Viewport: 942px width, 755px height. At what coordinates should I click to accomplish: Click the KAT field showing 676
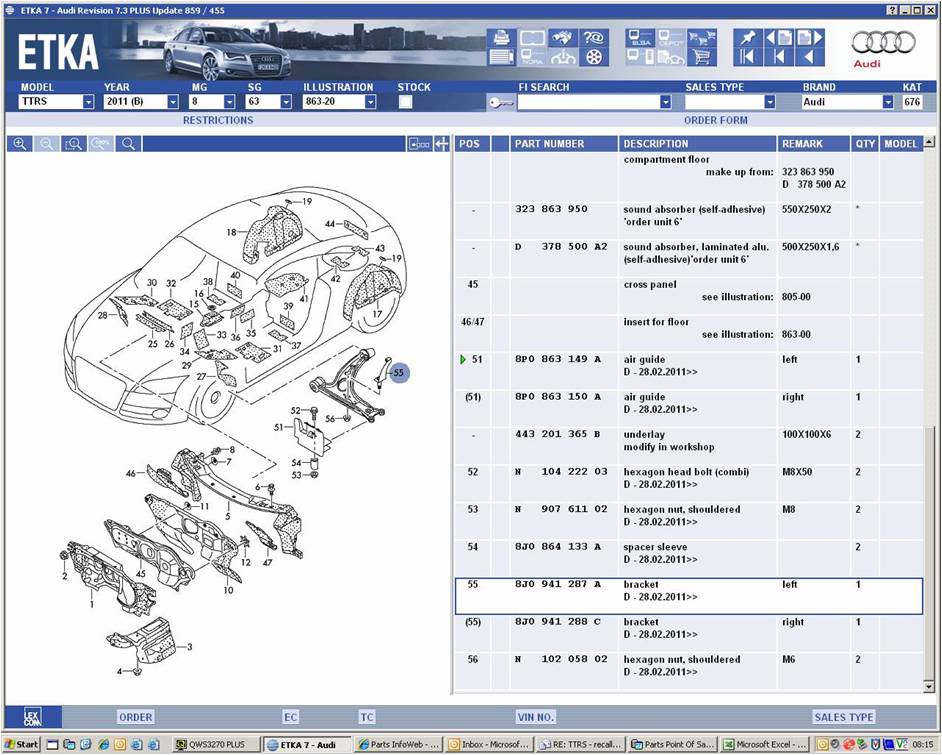click(912, 102)
